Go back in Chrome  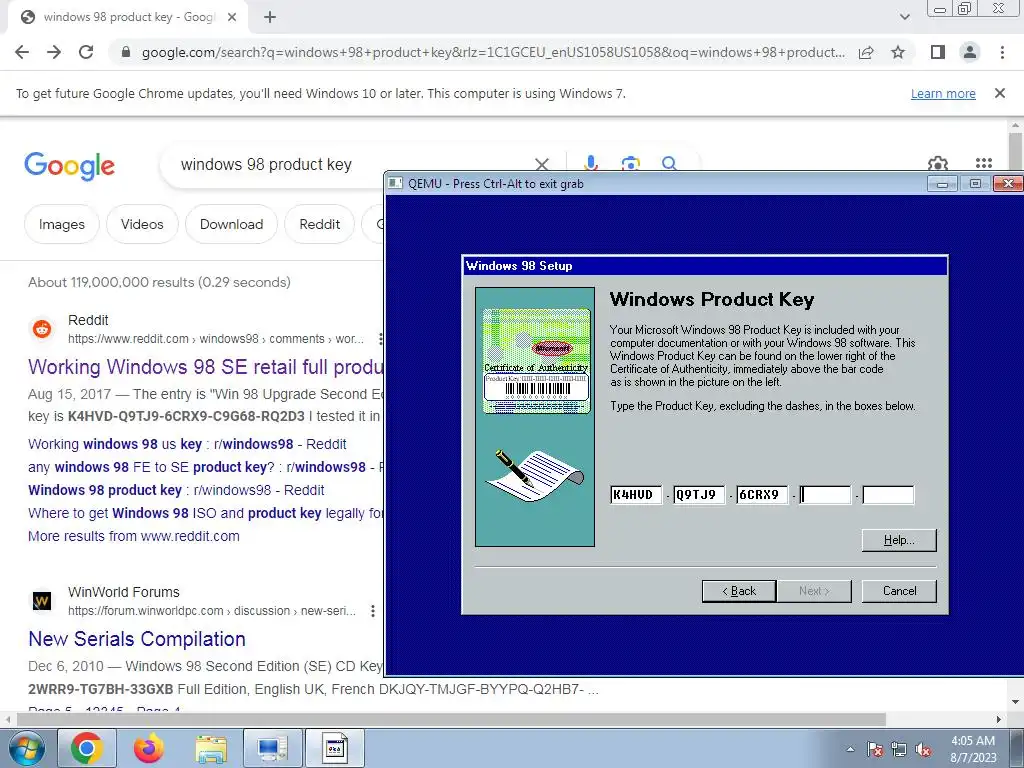coord(22,52)
